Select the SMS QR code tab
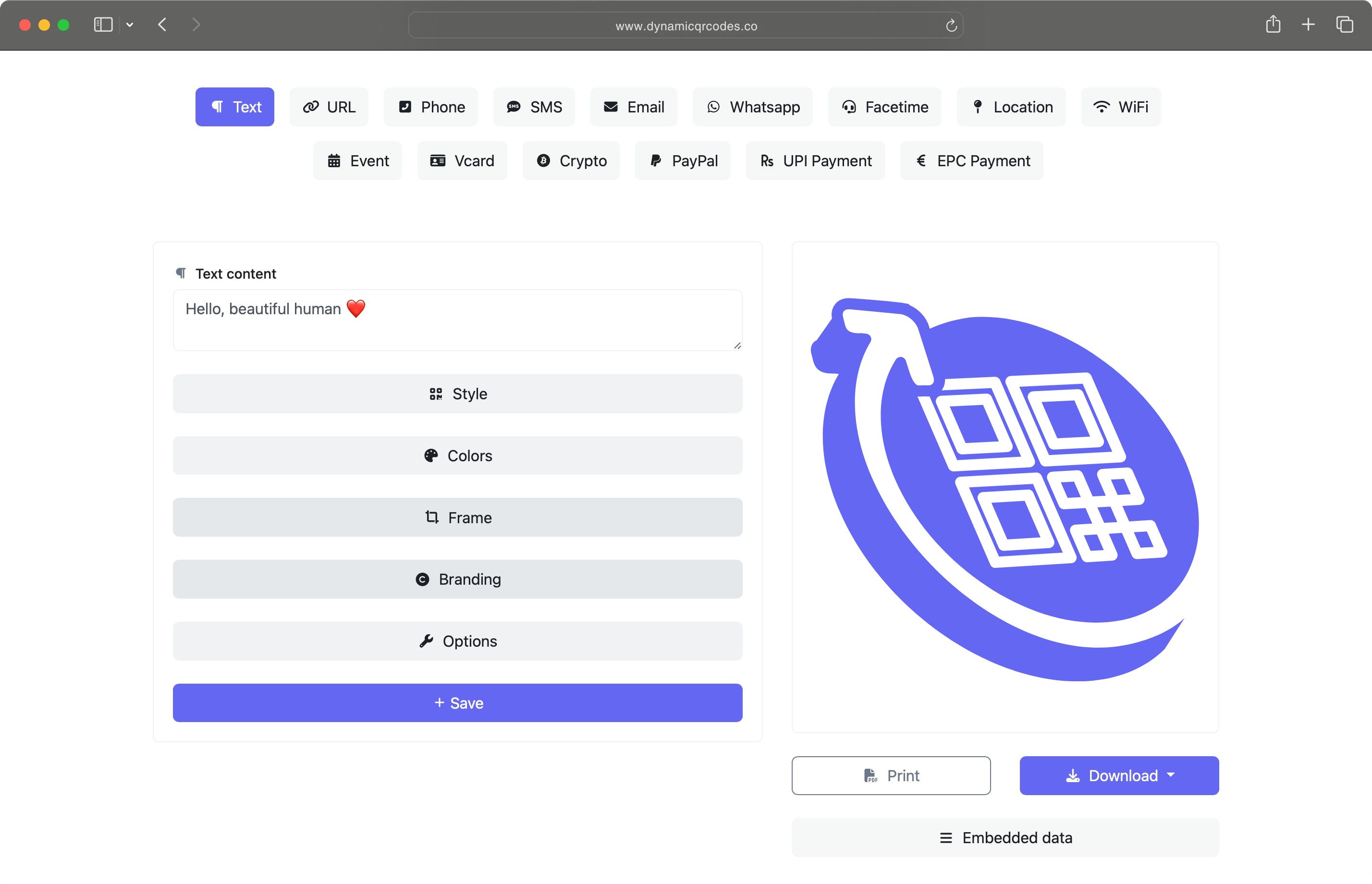Image resolution: width=1372 pixels, height=884 pixels. 534,107
